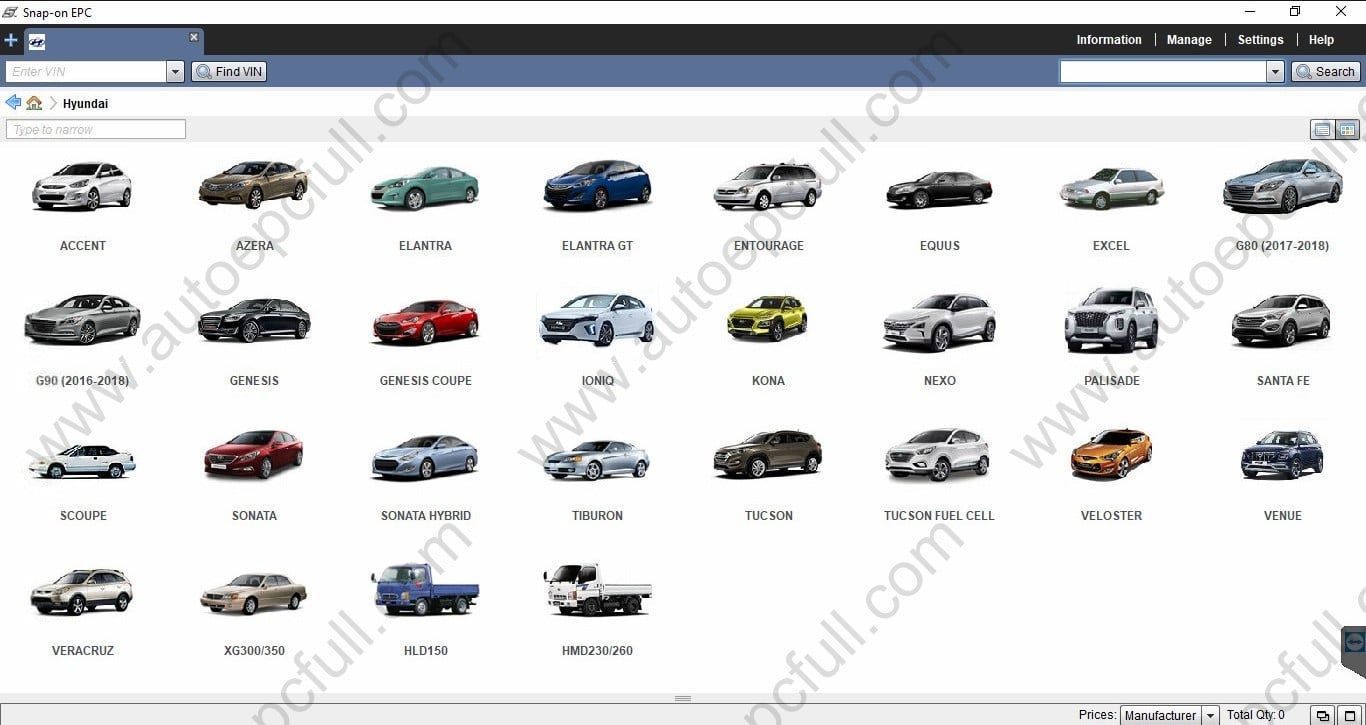Screen dimensions: 1366x725
Task: Open a new catalog tab with the plus icon
Action: point(11,41)
